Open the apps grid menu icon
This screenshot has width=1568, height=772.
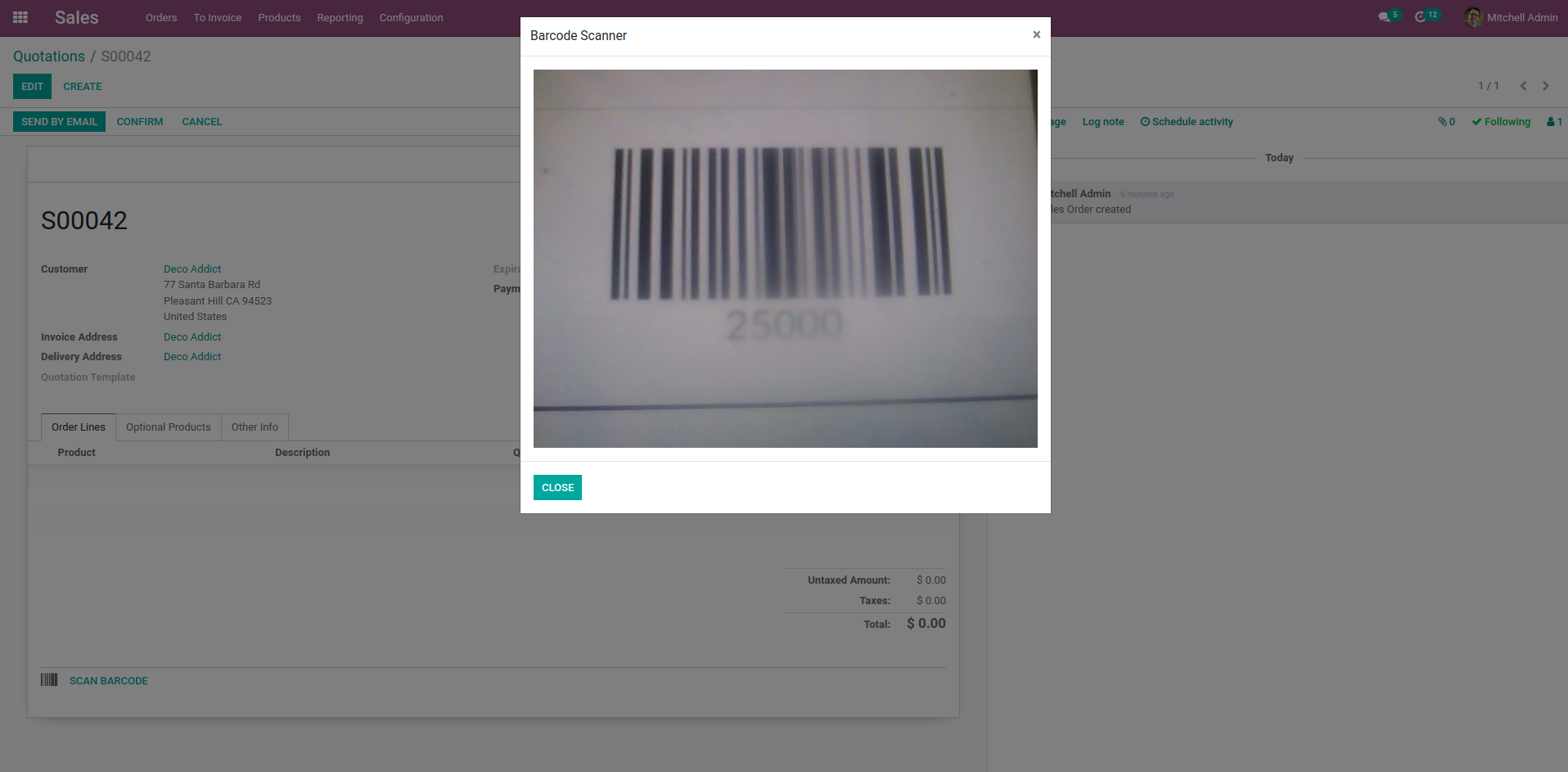20,17
